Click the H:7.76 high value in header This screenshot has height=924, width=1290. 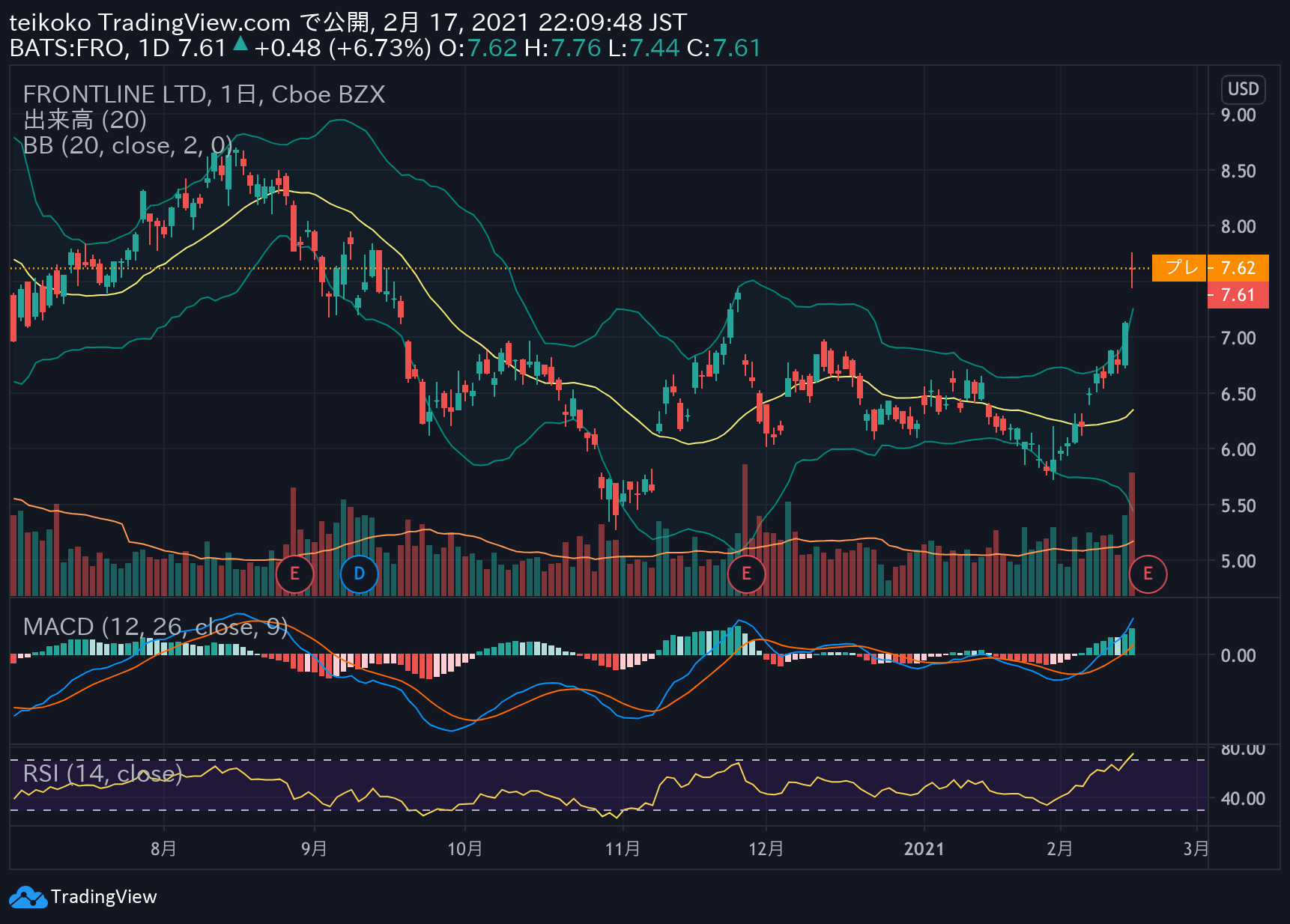coord(563,48)
